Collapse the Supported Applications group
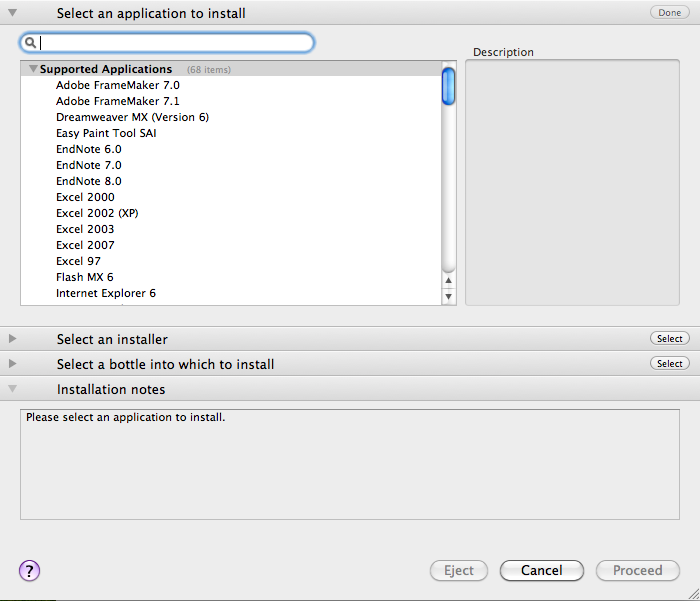Viewport: 700px width, 601px height. tap(33, 69)
